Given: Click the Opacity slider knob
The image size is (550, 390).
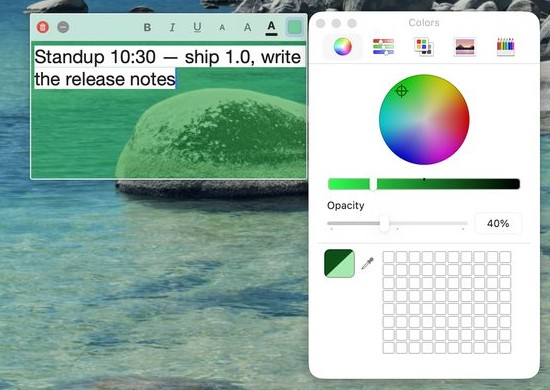Looking at the screenshot, I should [385, 223].
